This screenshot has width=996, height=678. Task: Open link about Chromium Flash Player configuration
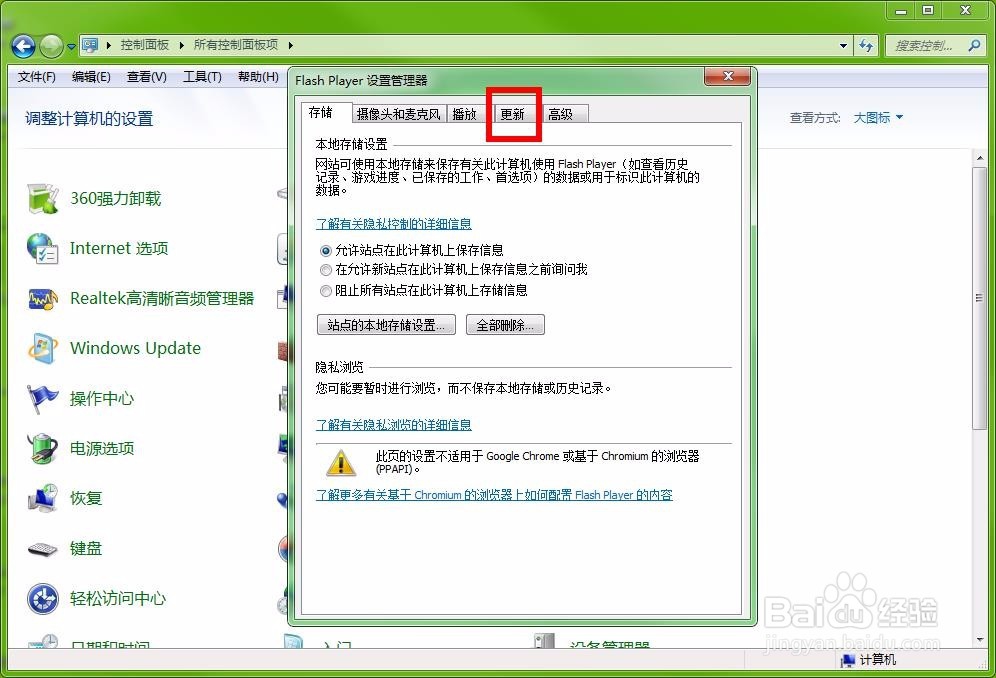pyautogui.click(x=494, y=494)
